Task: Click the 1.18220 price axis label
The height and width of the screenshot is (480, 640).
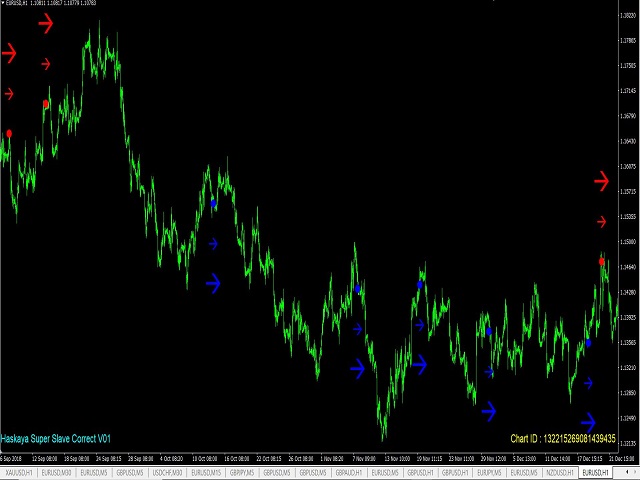Action: [x=628, y=16]
